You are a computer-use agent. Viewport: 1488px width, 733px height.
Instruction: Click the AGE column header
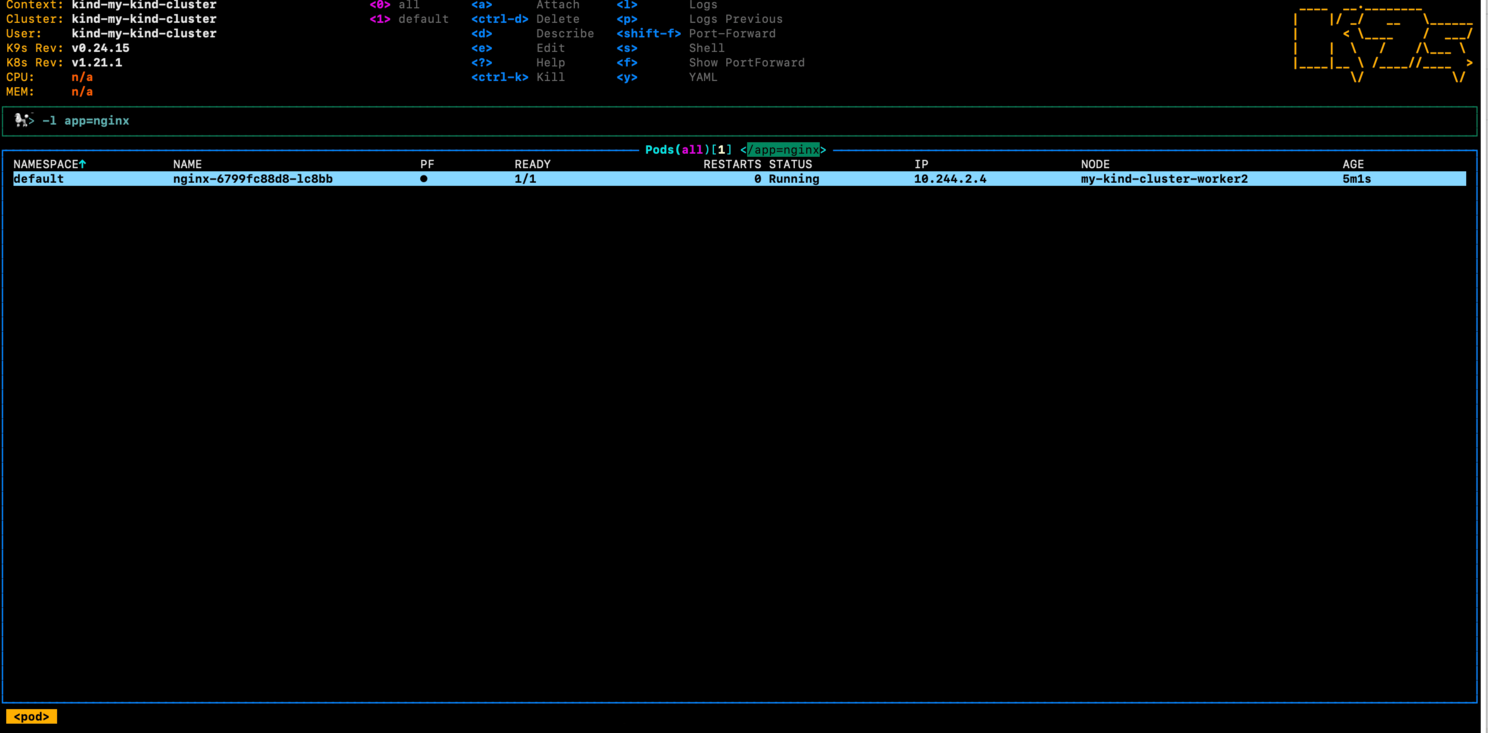pos(1354,164)
